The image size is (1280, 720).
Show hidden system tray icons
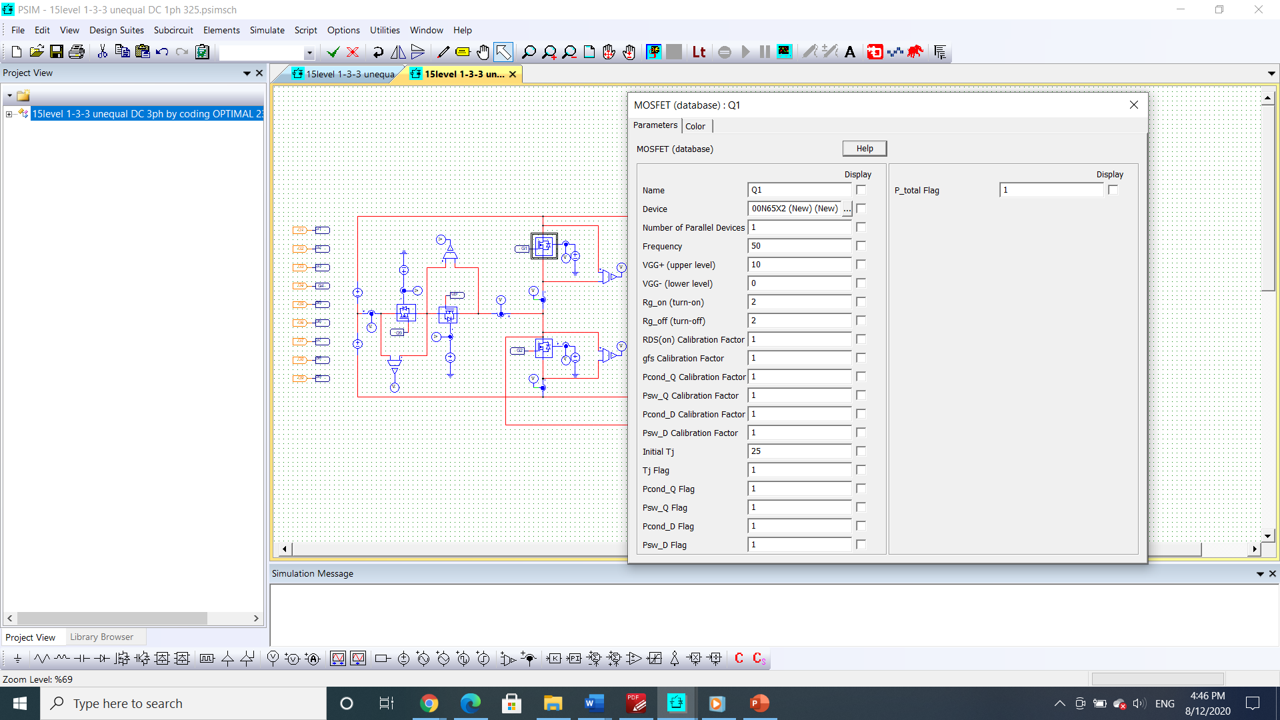click(1060, 704)
